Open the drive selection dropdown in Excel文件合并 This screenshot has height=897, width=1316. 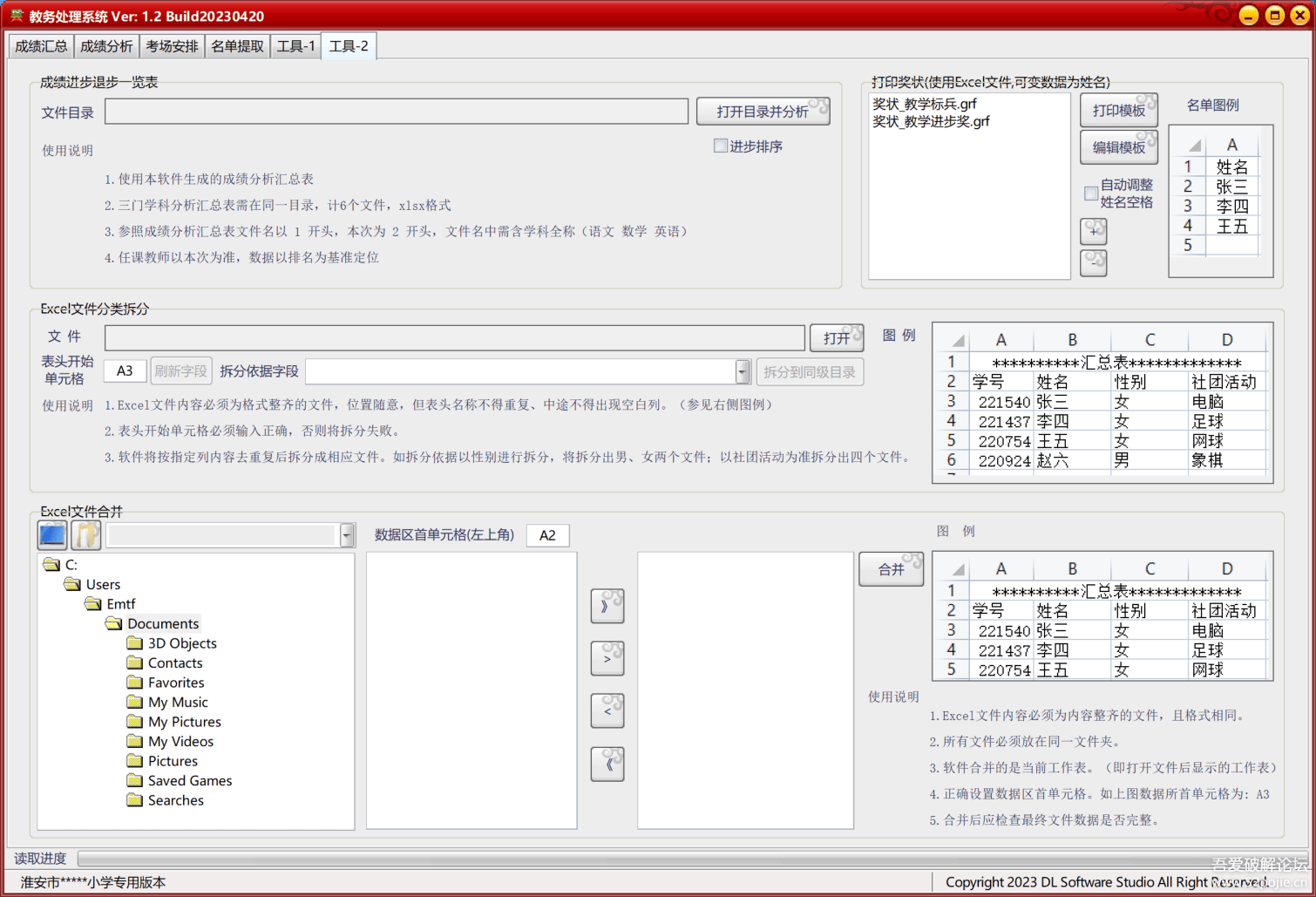(347, 534)
